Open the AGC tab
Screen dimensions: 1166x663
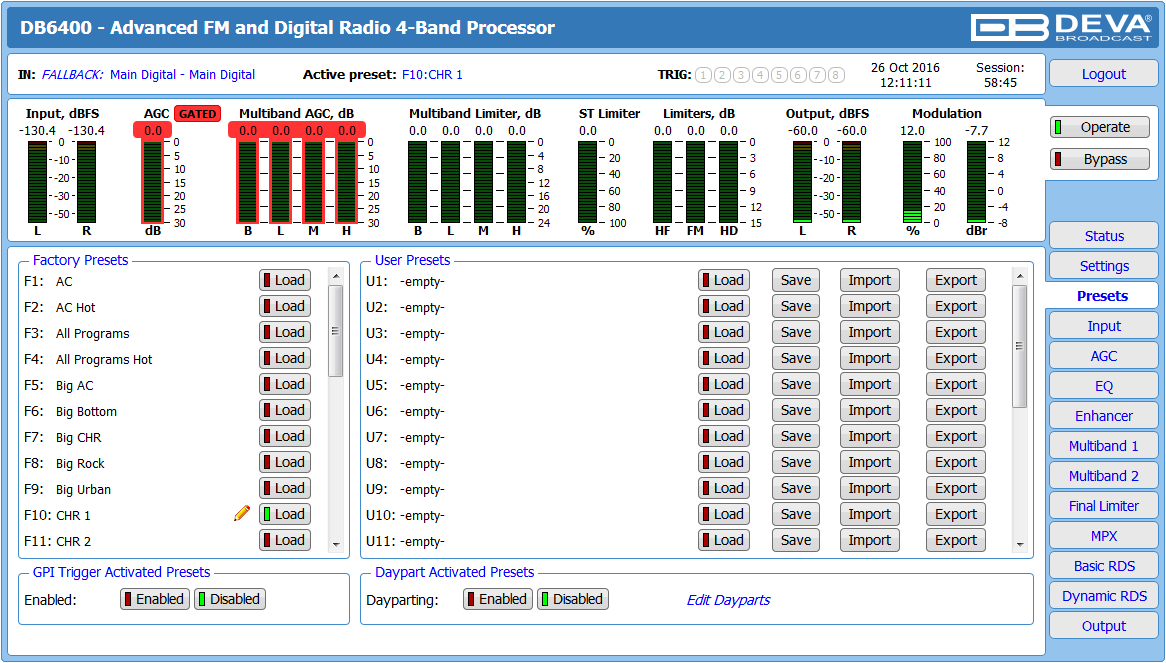(1104, 356)
